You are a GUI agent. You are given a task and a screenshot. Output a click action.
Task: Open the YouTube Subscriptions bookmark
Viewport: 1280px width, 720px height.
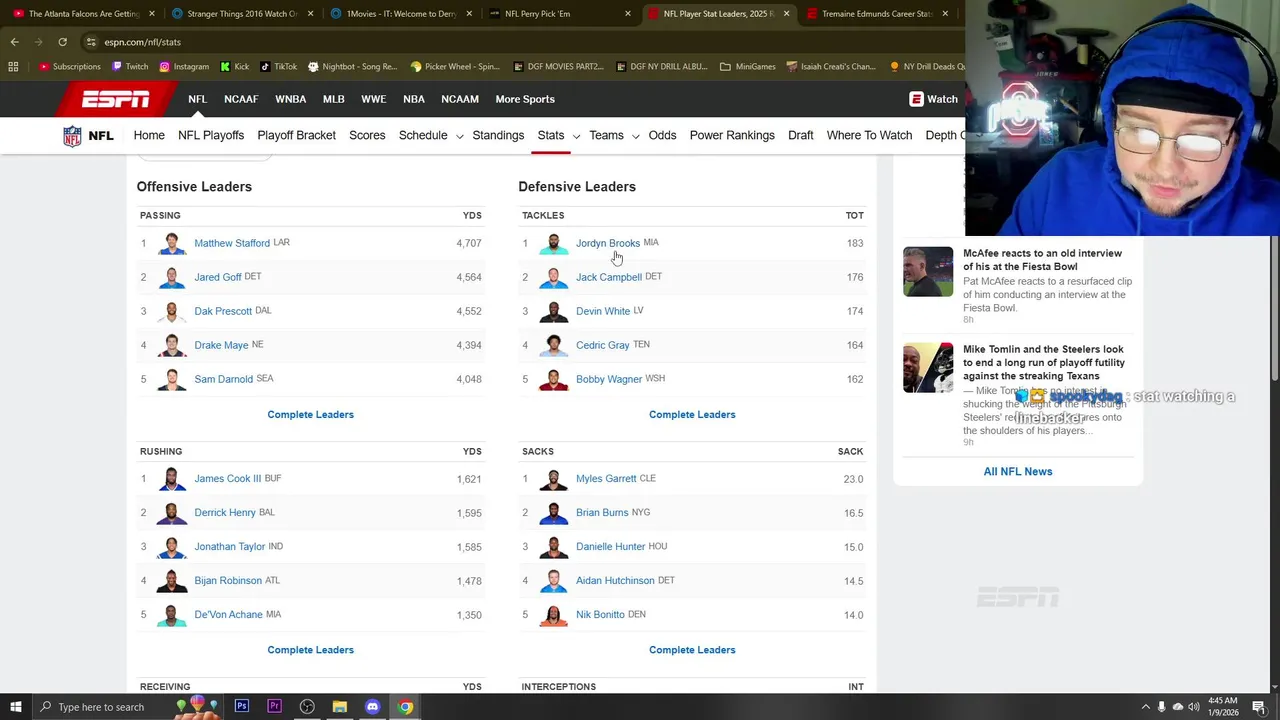tap(70, 67)
